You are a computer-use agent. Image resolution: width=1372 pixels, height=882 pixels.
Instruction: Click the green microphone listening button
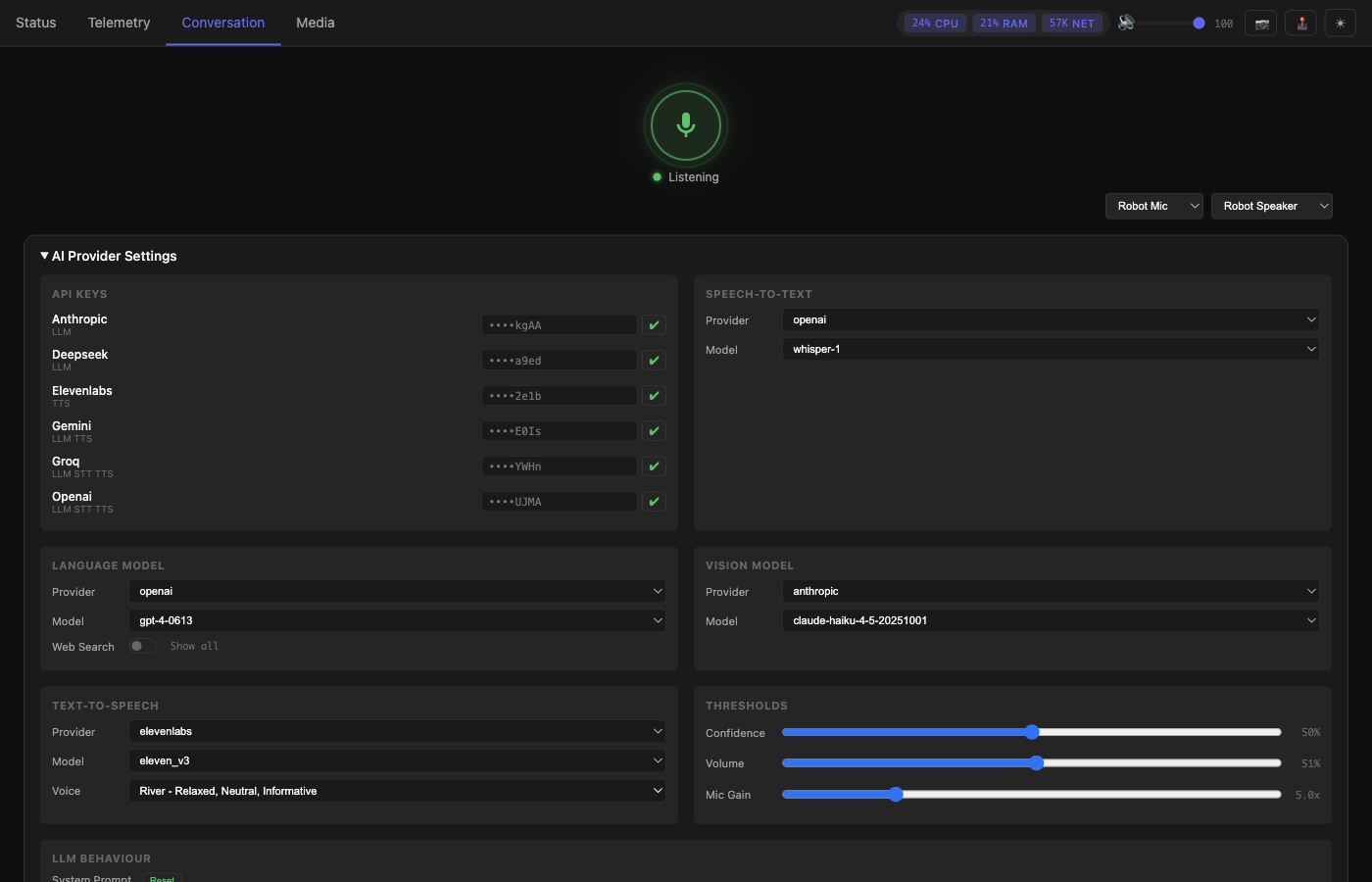coord(686,125)
